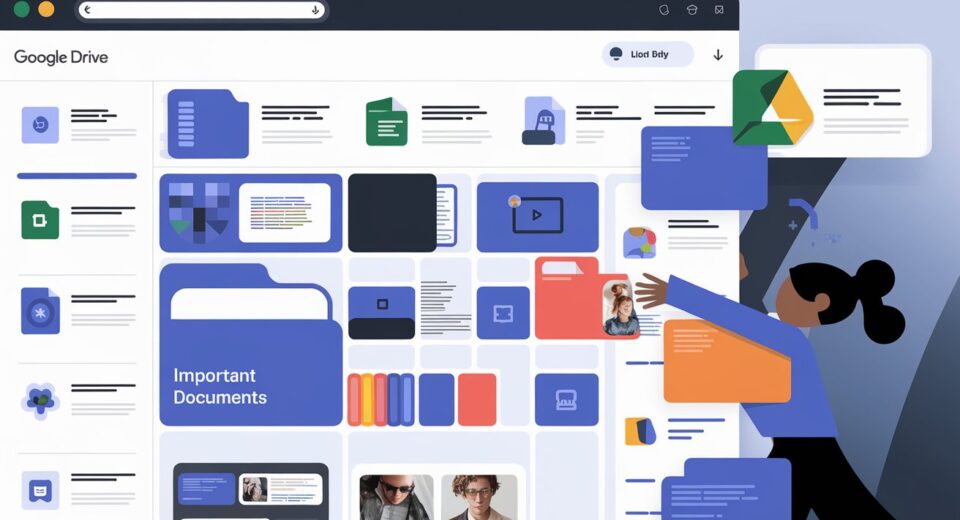Click into the browser address bar
Screen dimensions: 960x520
pos(201,10)
